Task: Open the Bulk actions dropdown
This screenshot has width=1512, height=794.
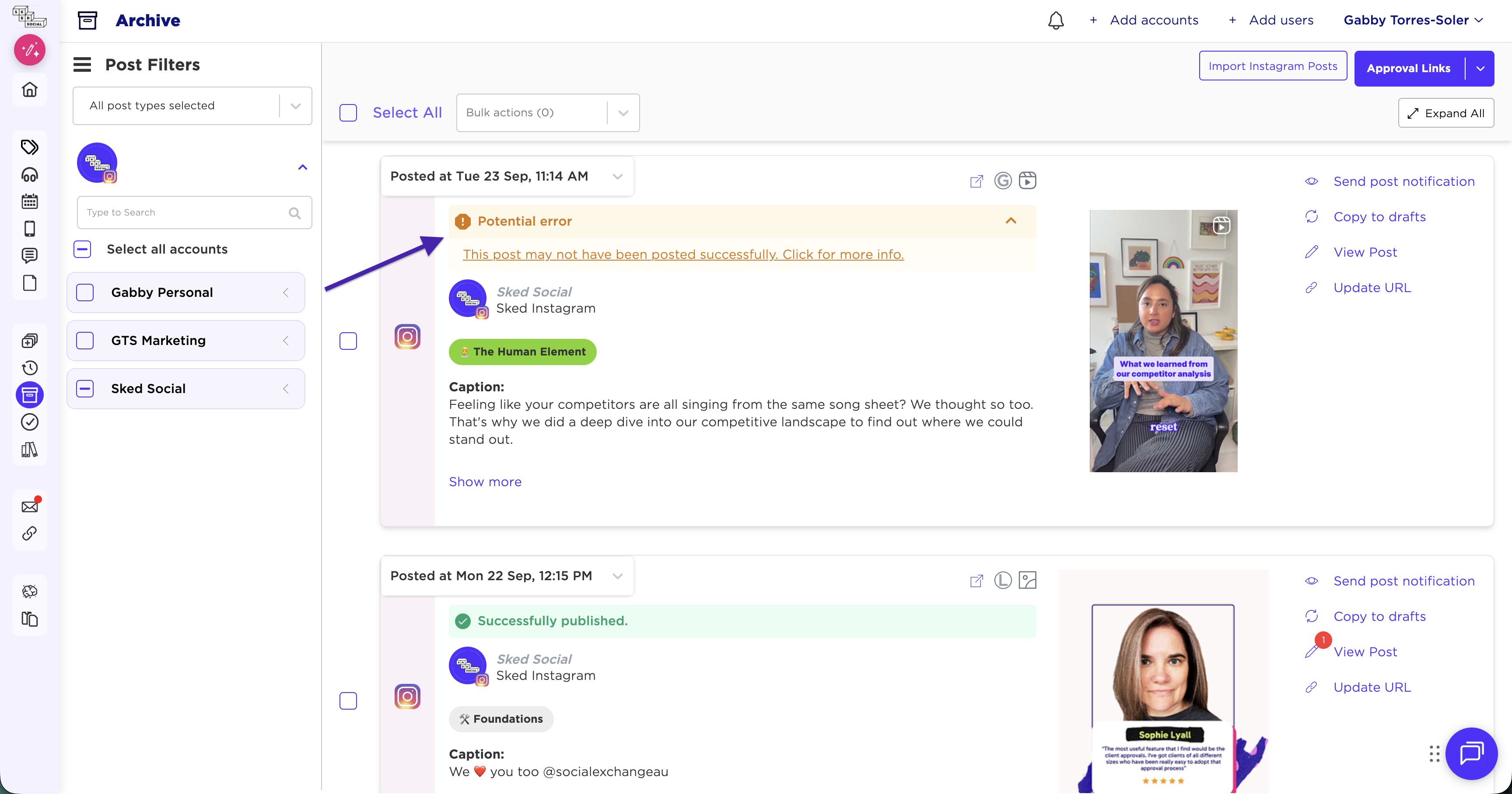Action: point(547,113)
